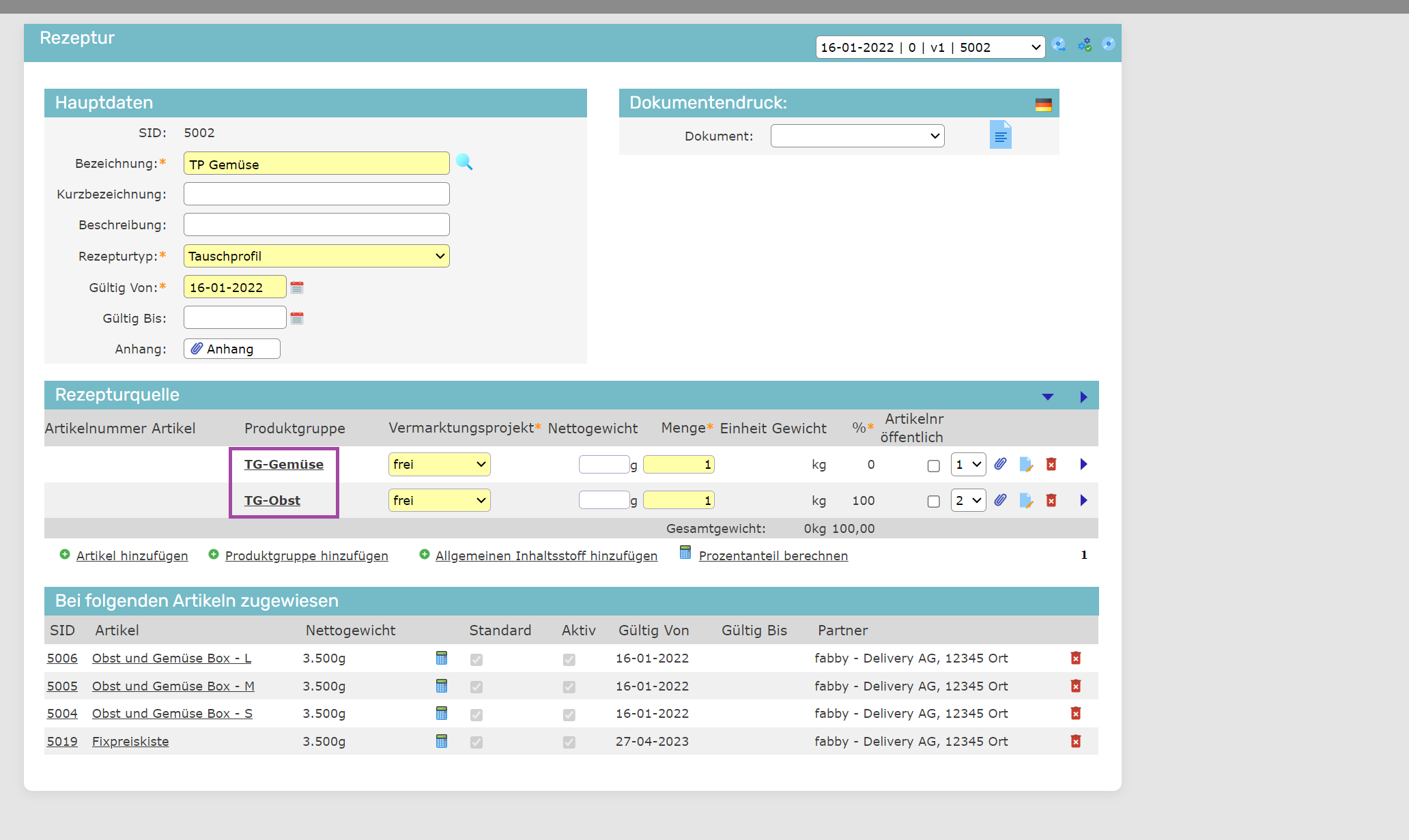Image resolution: width=1409 pixels, height=840 pixels.
Task: Click the Produktgruppe hinzufügen link
Action: pos(307,555)
